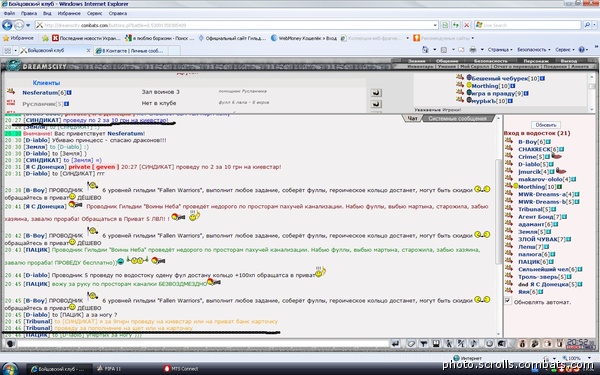
Task: Click the 'Персонаж' game menu button
Action: (x=536, y=61)
